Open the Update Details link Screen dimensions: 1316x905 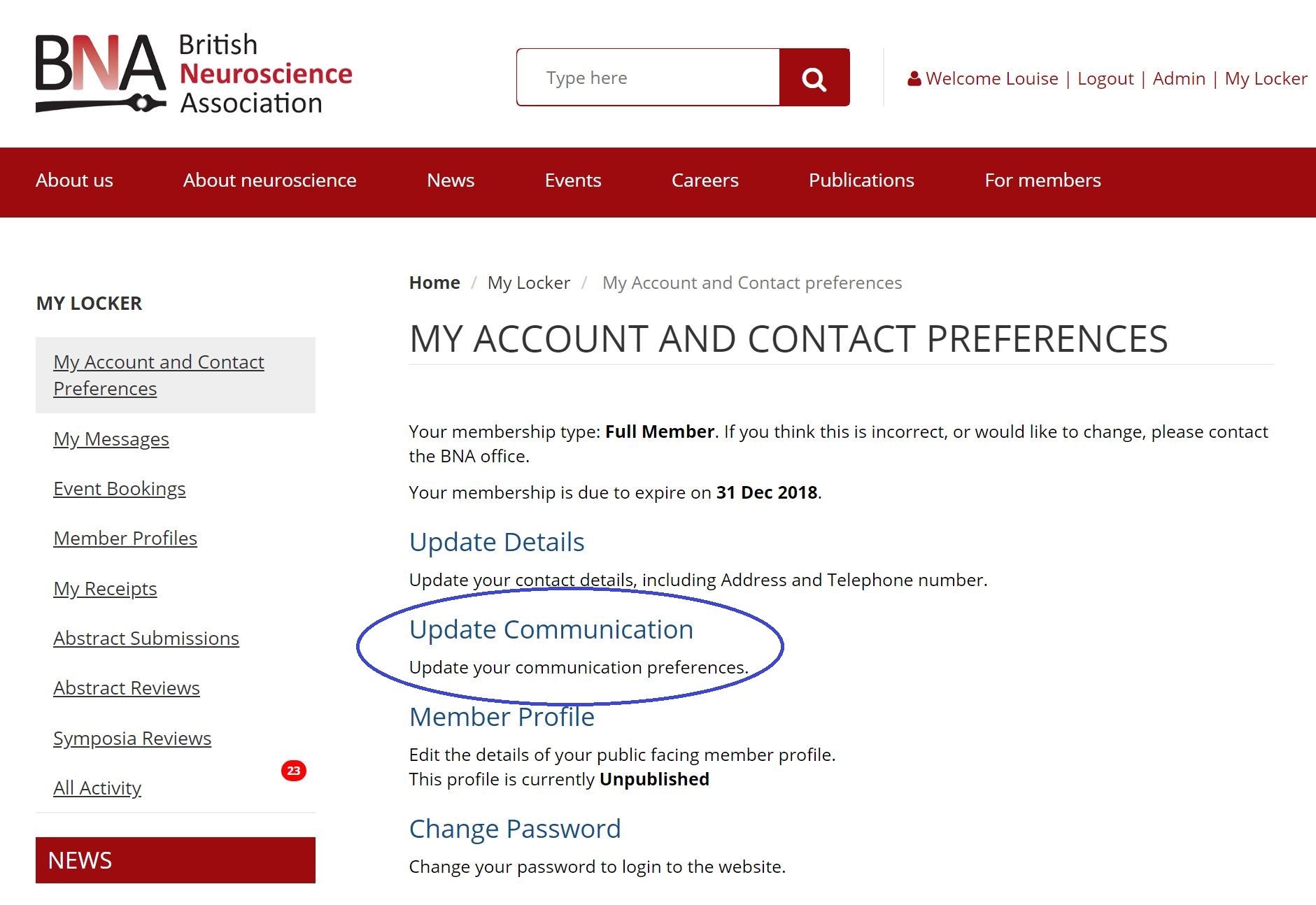[x=497, y=542]
